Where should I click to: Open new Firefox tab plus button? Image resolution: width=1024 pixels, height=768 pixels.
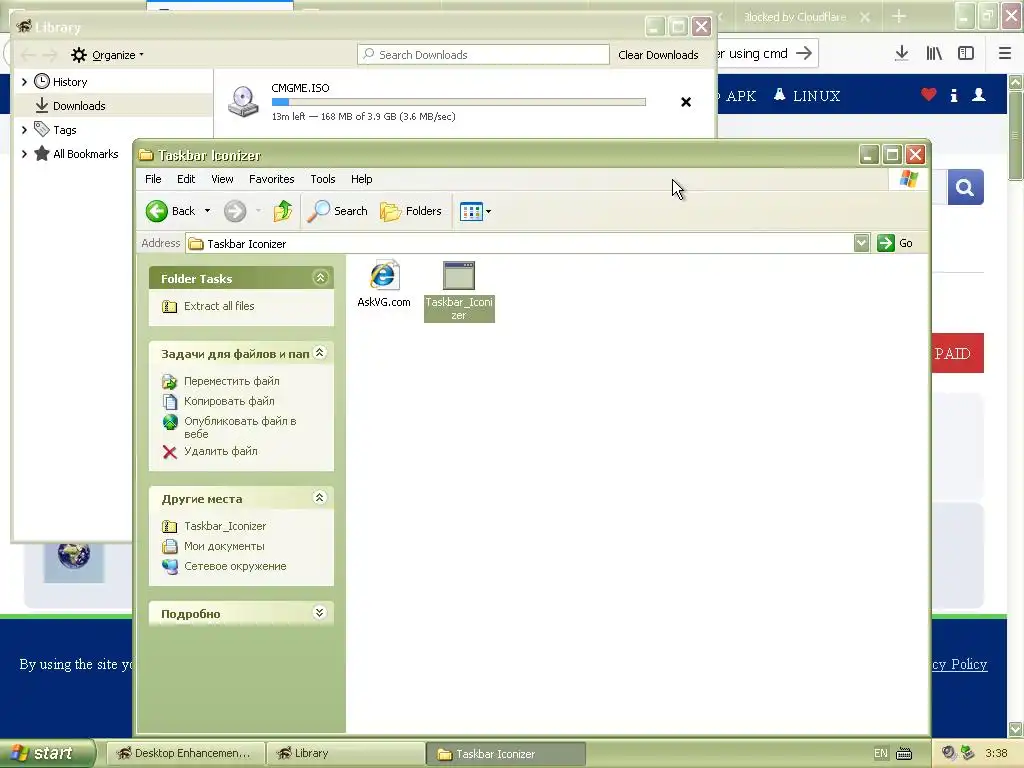(899, 16)
